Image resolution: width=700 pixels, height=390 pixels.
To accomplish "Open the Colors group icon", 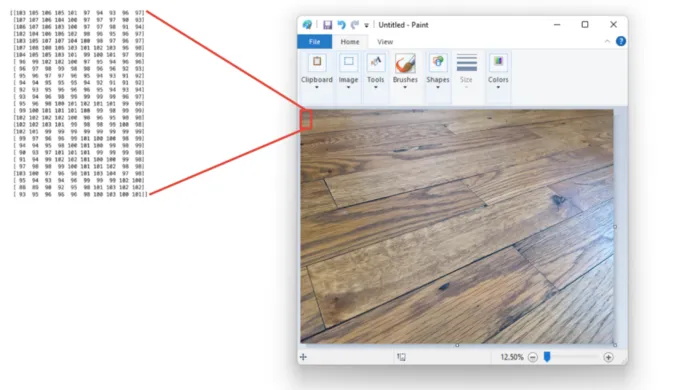I will click(x=498, y=62).
